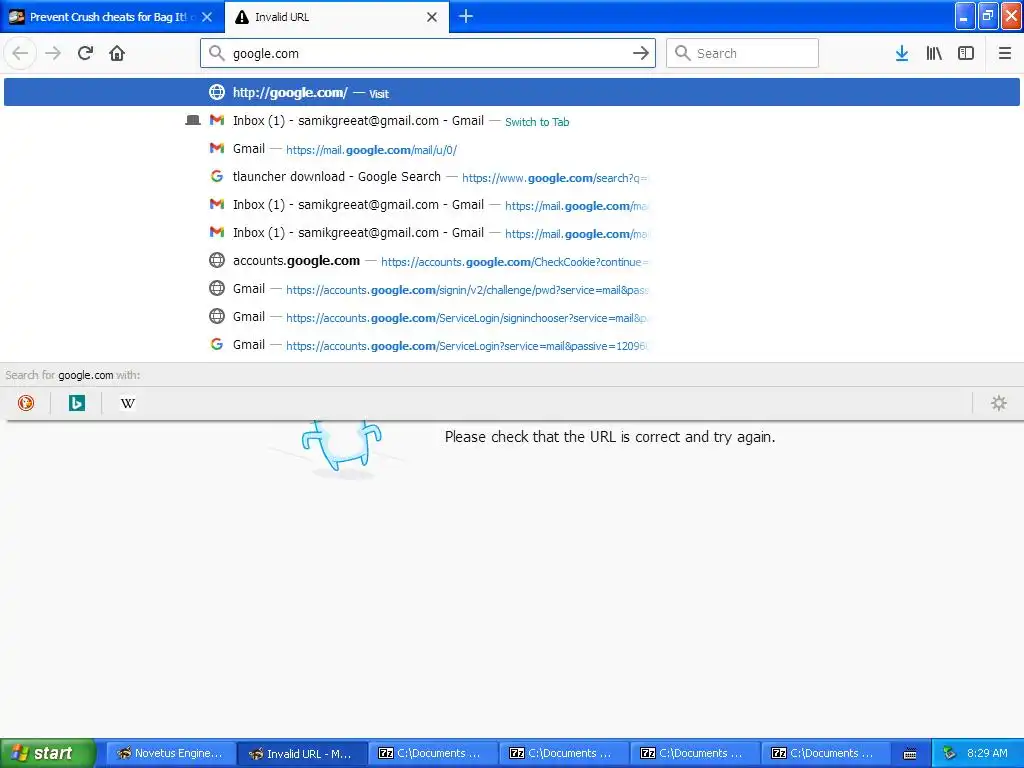Open tlauncher download Google Search suggestion
This screenshot has width=1024, height=768.
pyautogui.click(x=511, y=177)
